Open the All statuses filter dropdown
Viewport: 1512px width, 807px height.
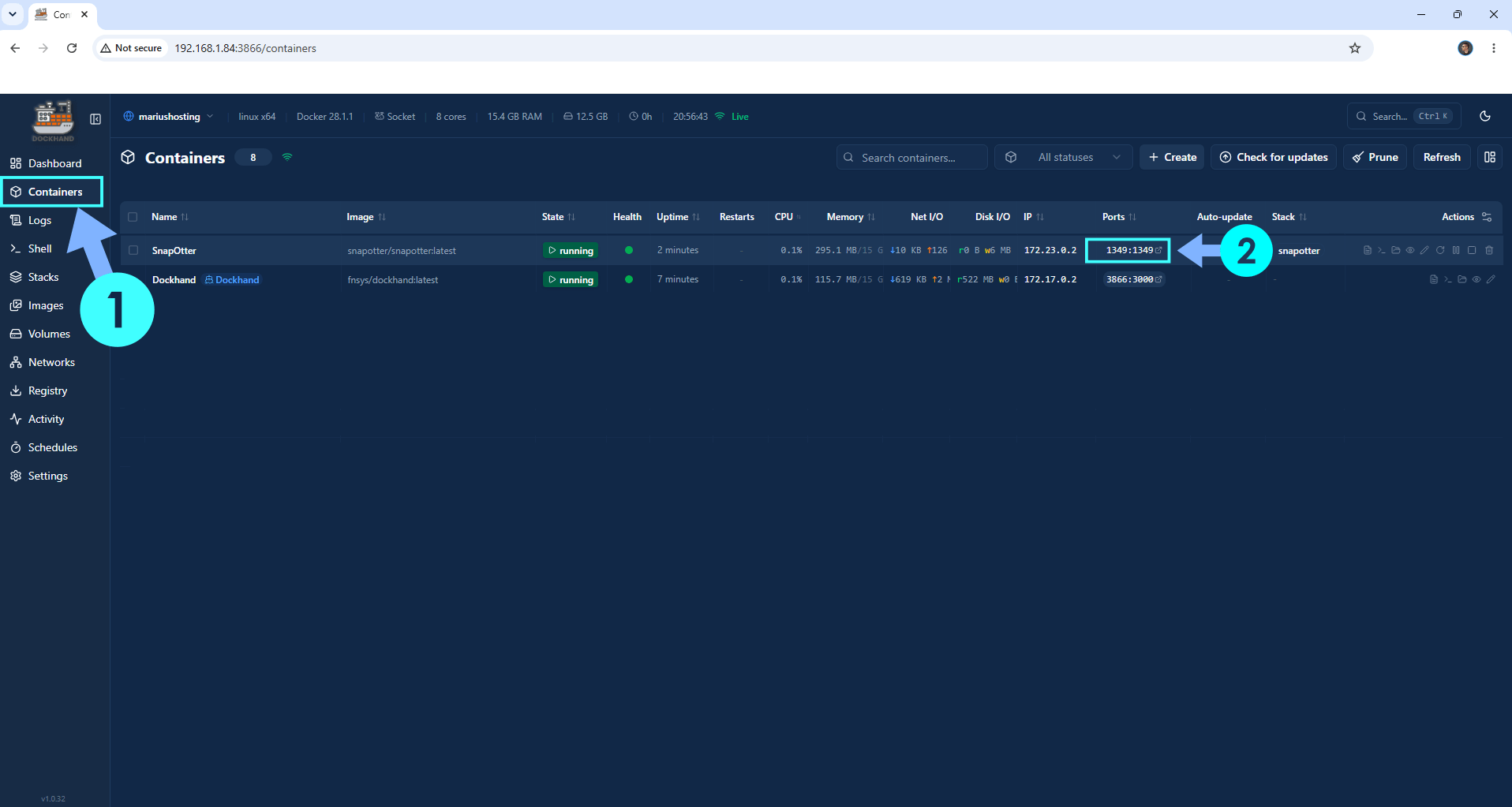pos(1064,157)
